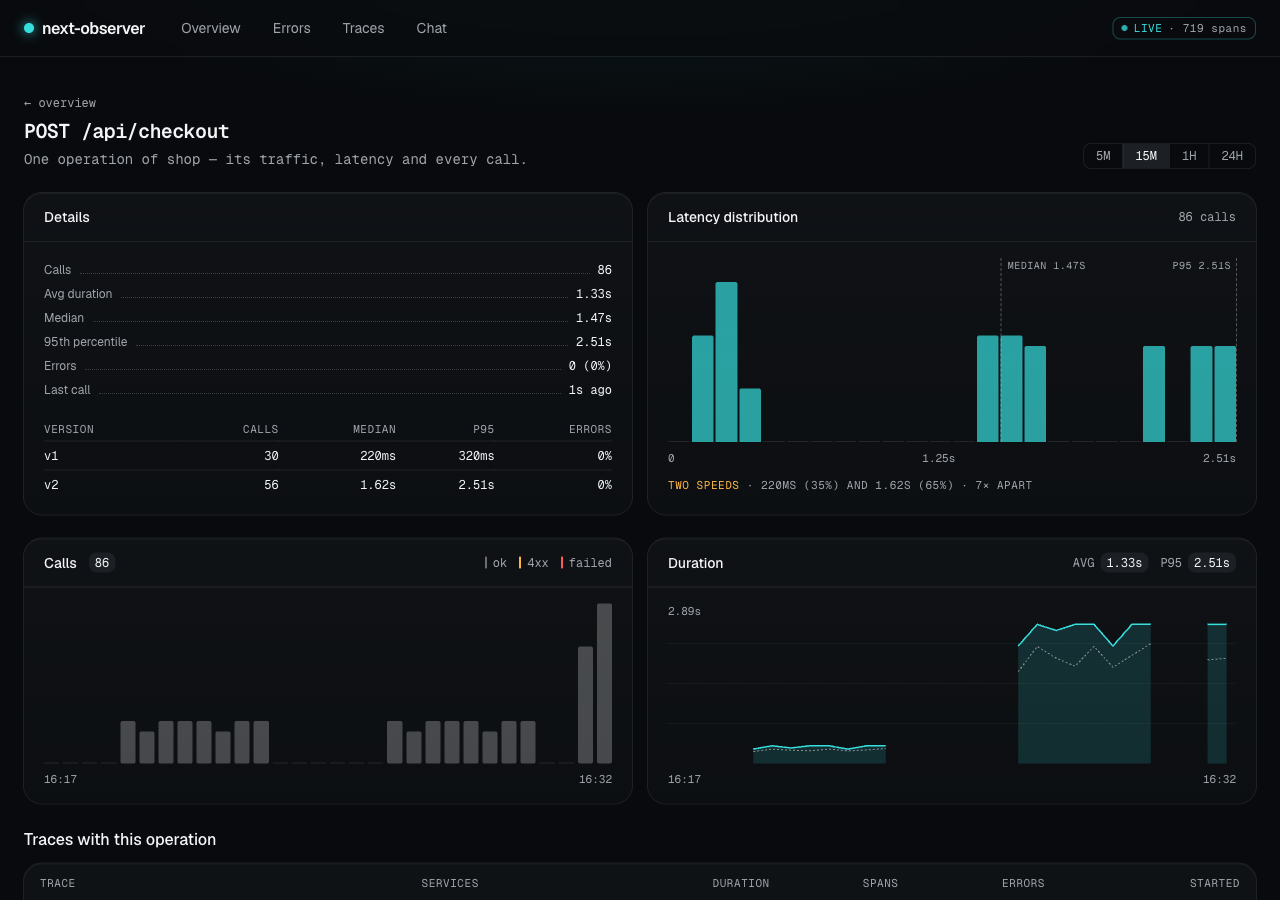1280x900 pixels.
Task: Go to the Chat nav tab
Action: (432, 28)
